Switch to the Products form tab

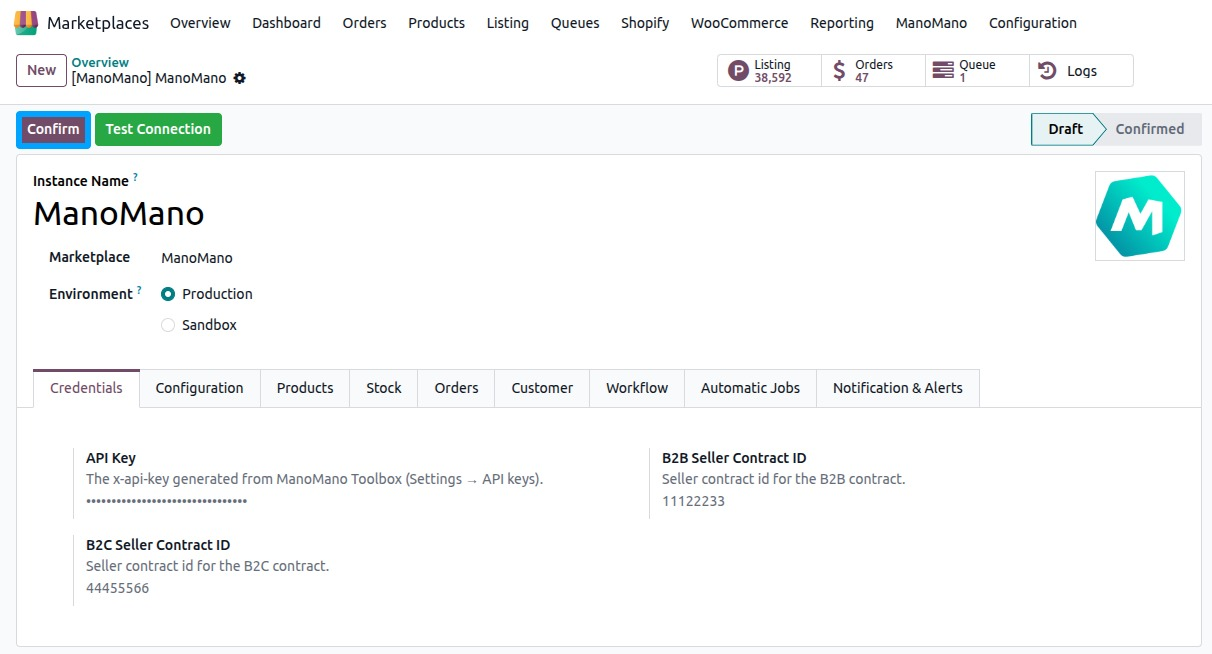(305, 388)
